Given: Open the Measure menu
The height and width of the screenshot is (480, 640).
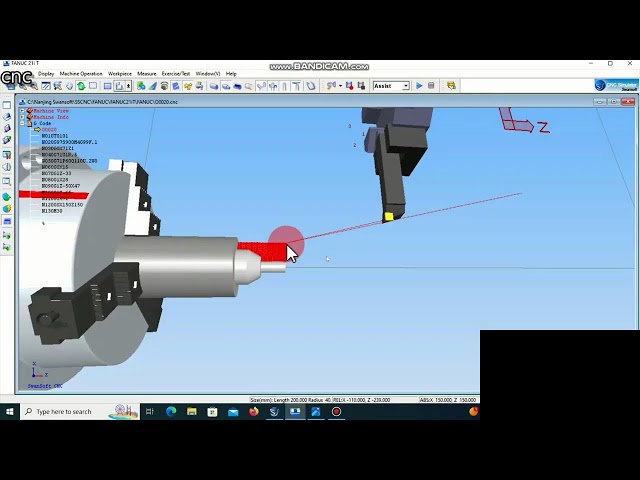Looking at the screenshot, I should (x=147, y=74).
